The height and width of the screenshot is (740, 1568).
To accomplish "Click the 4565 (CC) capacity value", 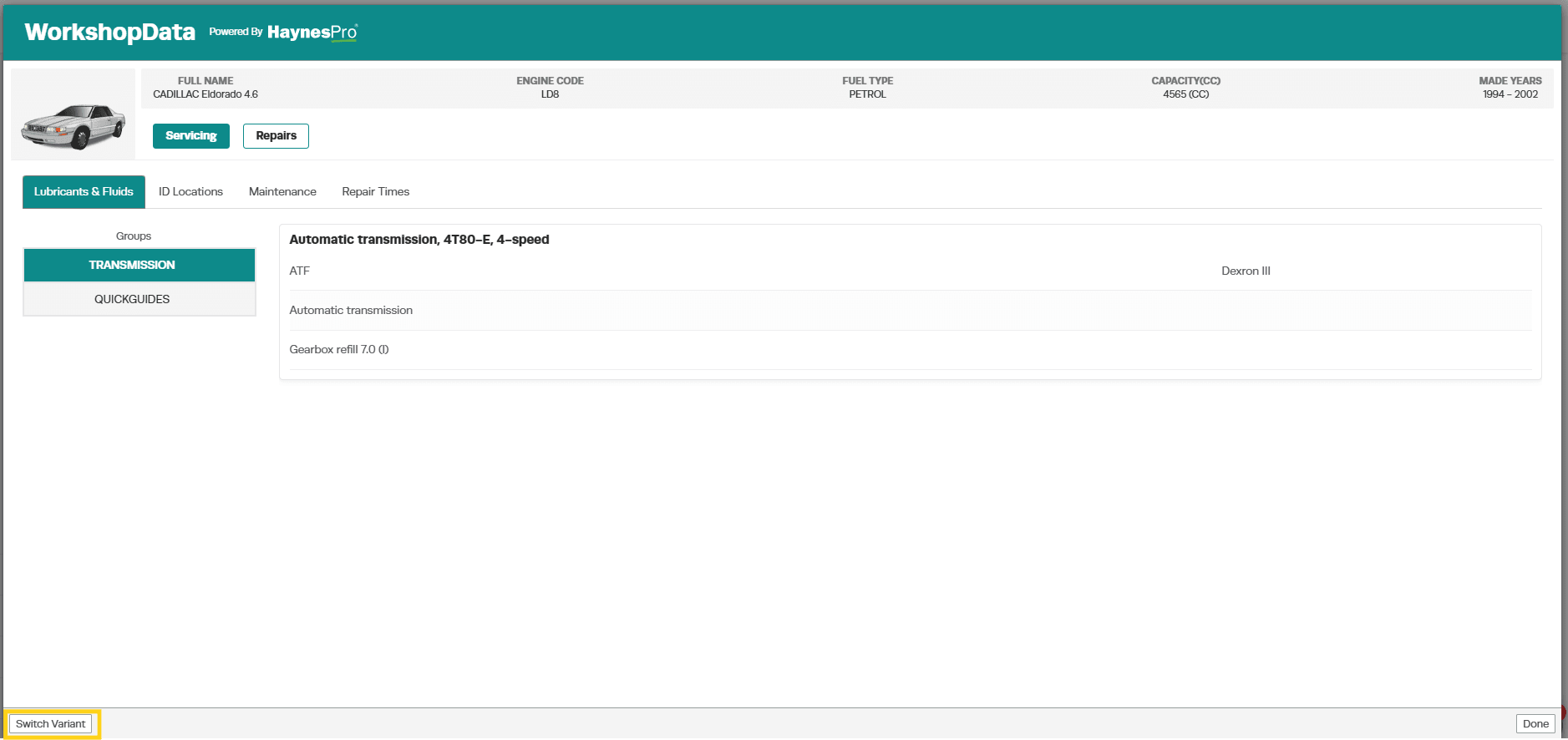I will [1186, 94].
